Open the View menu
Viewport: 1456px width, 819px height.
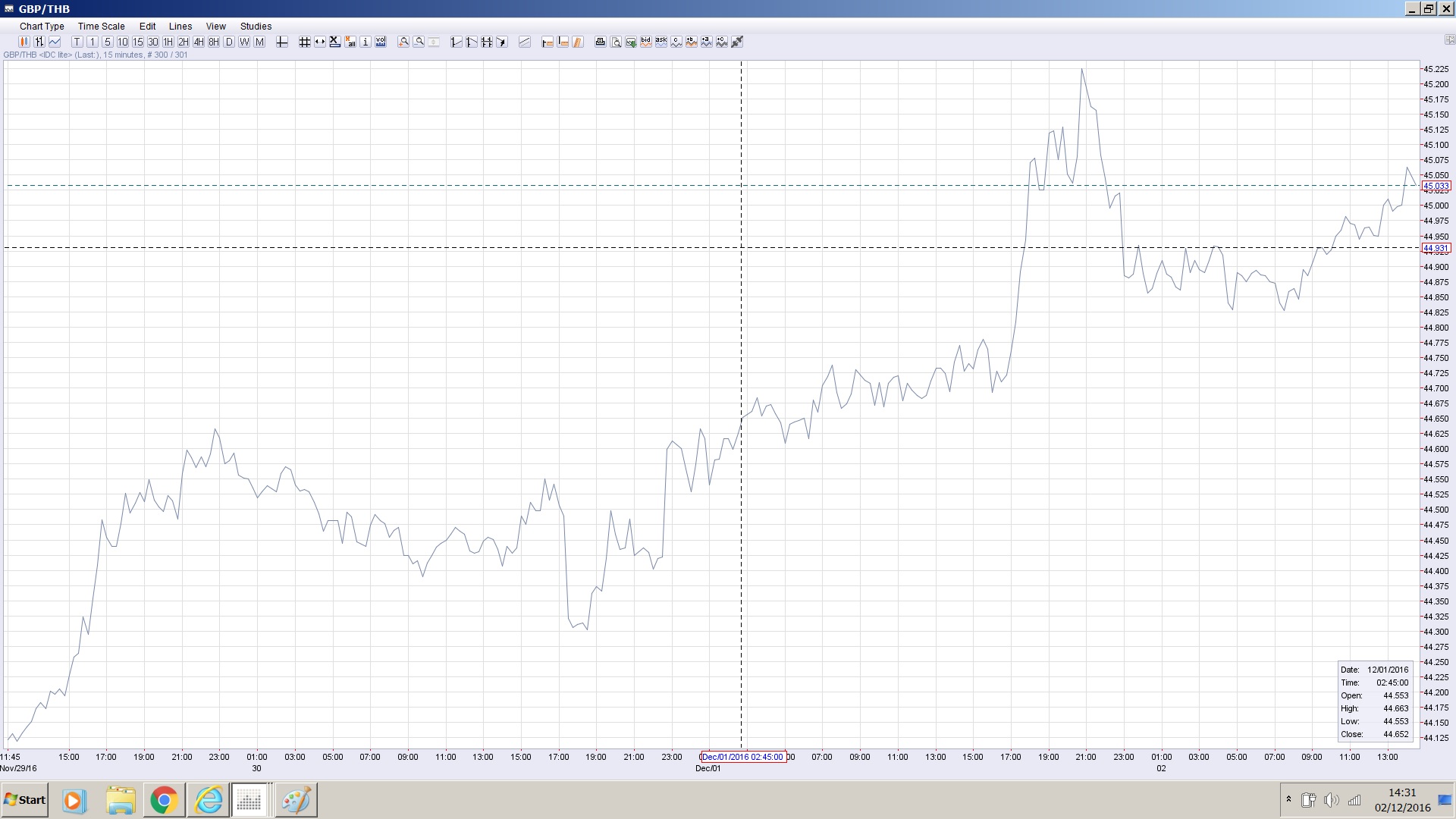pos(216,26)
